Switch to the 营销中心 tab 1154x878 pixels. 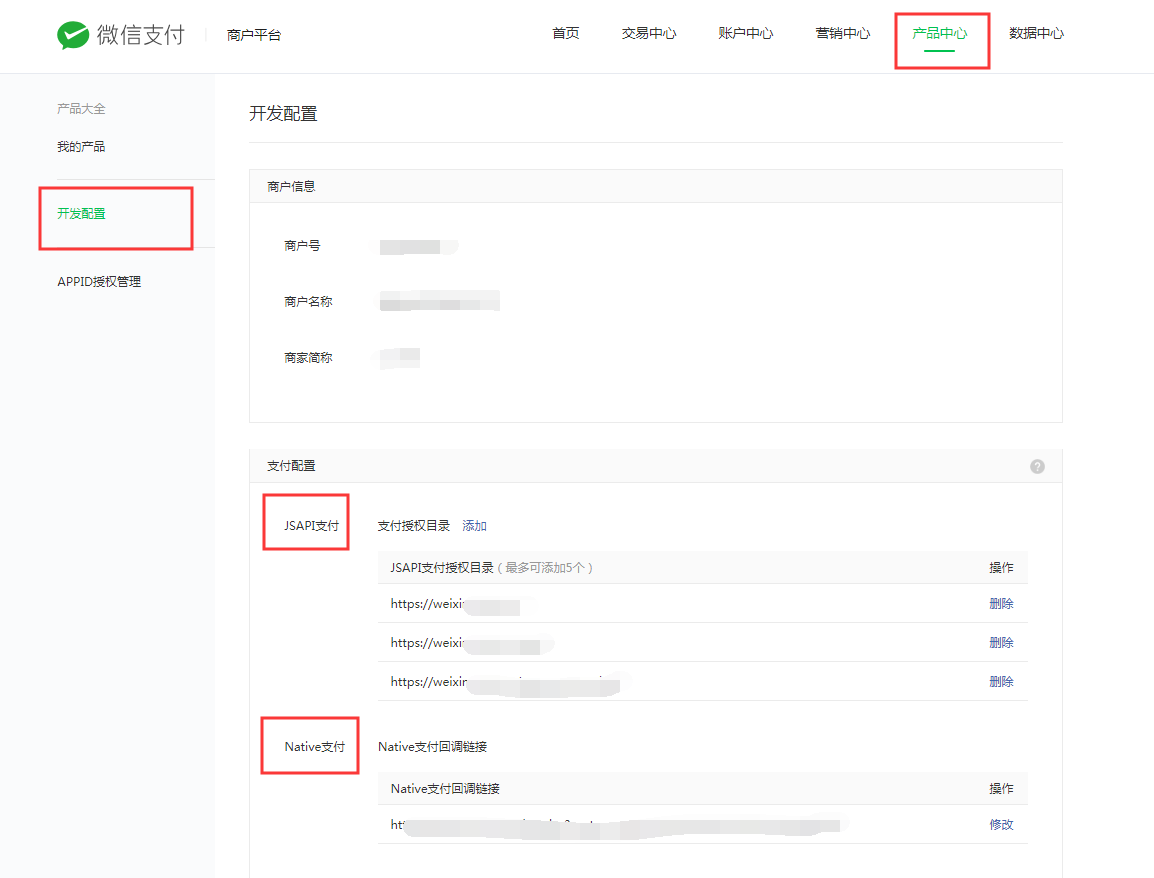(843, 33)
